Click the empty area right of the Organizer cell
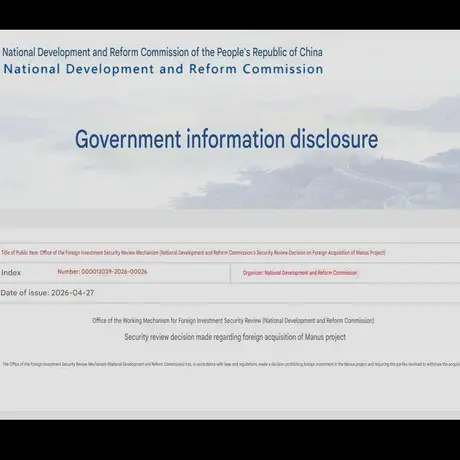460x460 pixels. (x=408, y=273)
